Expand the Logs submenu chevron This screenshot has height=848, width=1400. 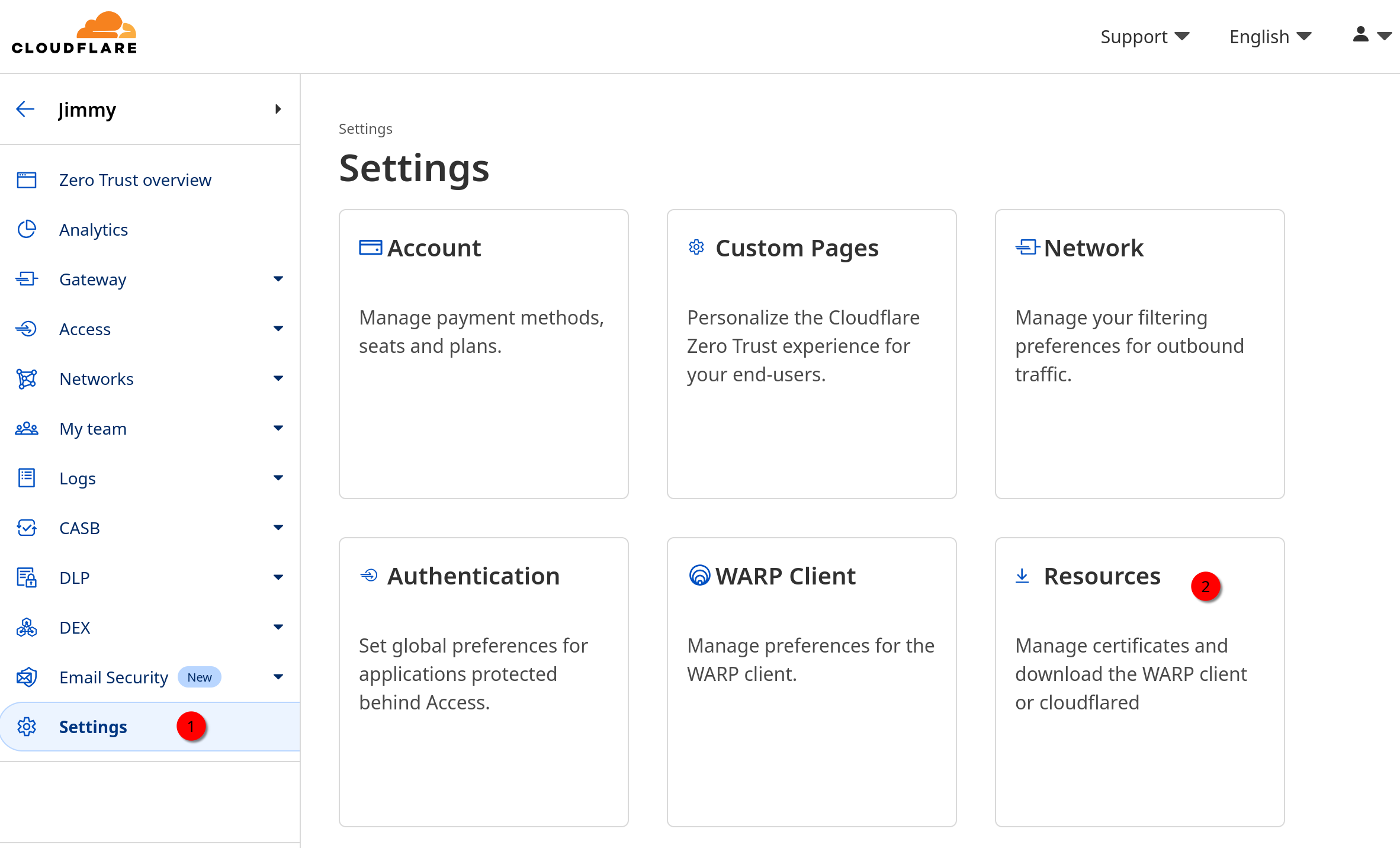[278, 478]
